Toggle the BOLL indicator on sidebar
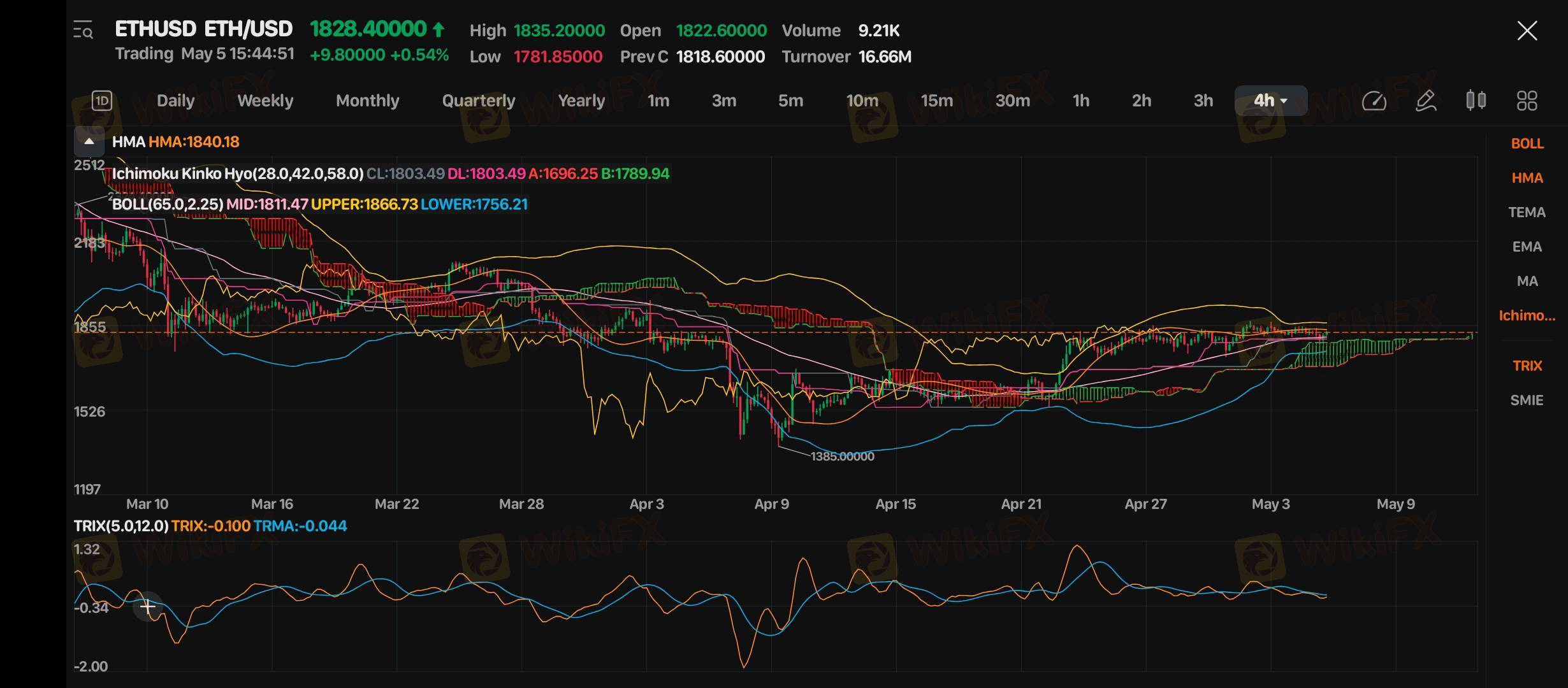 (1527, 144)
